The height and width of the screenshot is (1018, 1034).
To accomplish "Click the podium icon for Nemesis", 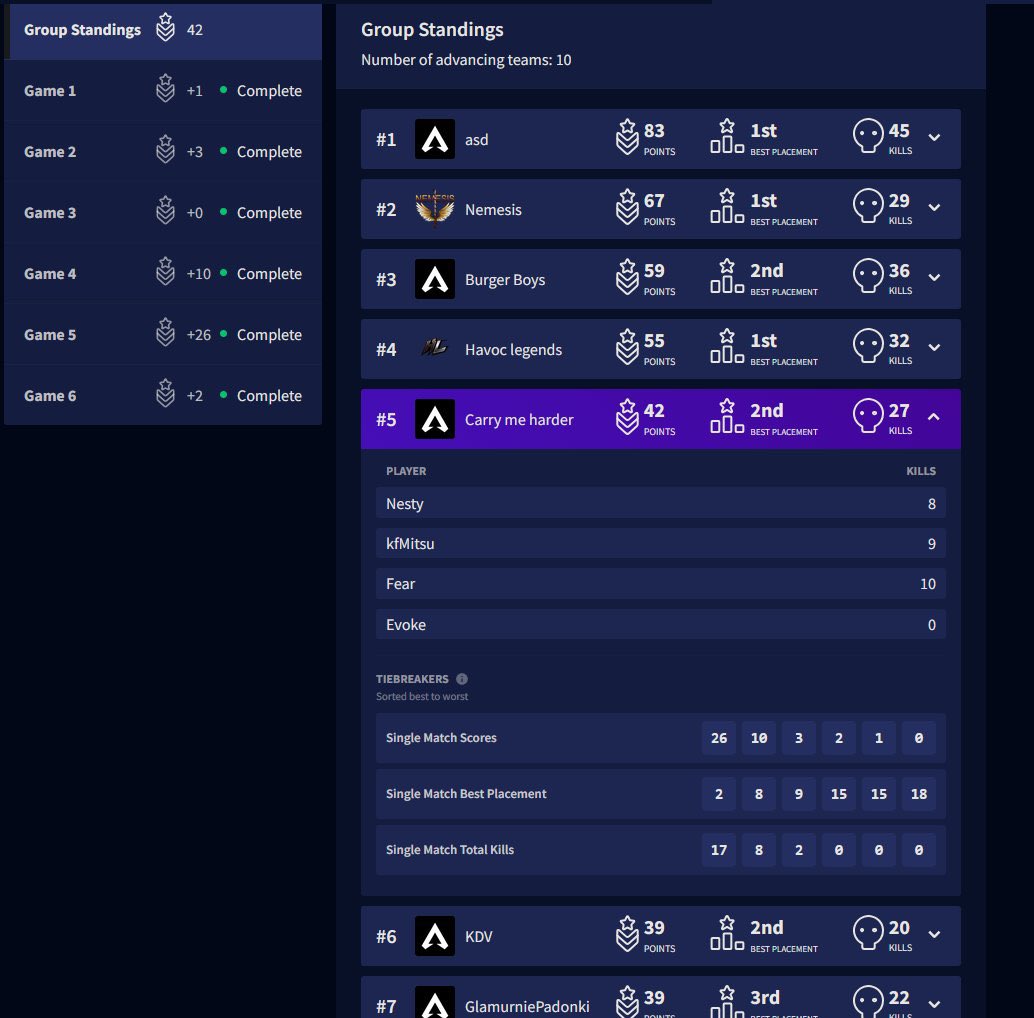I will pos(727,206).
